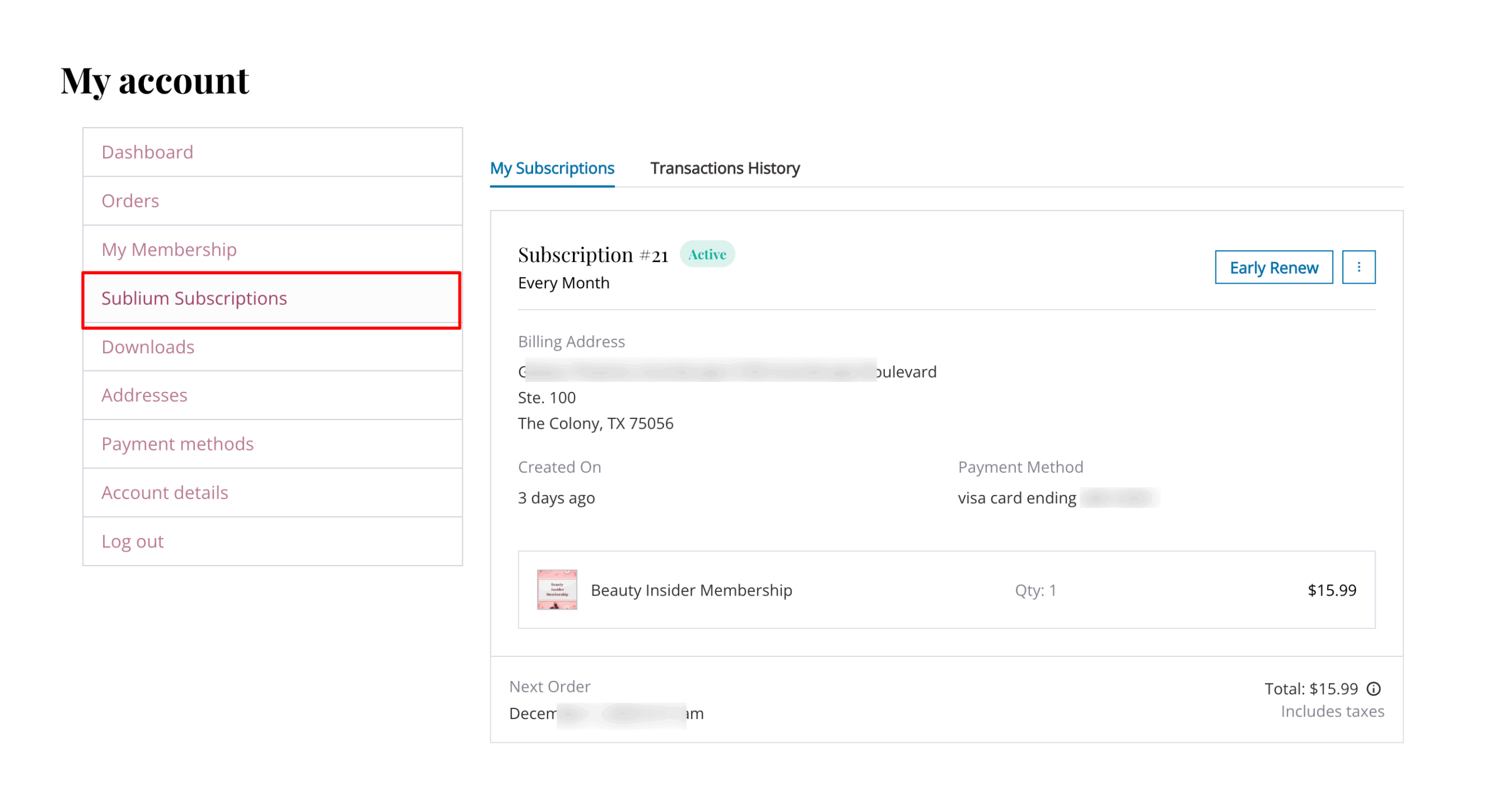The width and height of the screenshot is (1498, 812).
Task: Click the My account page heading
Action: [x=154, y=81]
